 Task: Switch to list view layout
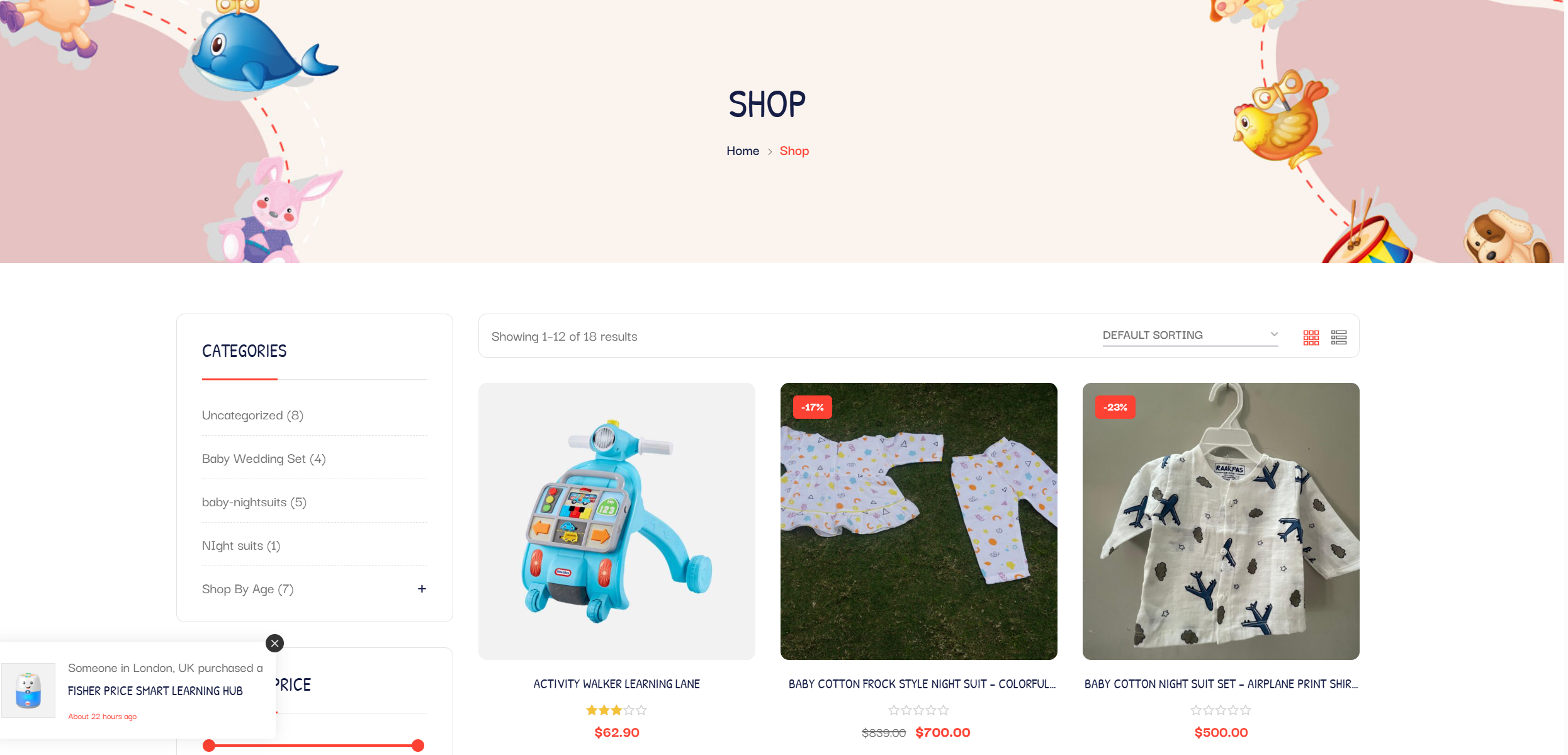tap(1338, 338)
